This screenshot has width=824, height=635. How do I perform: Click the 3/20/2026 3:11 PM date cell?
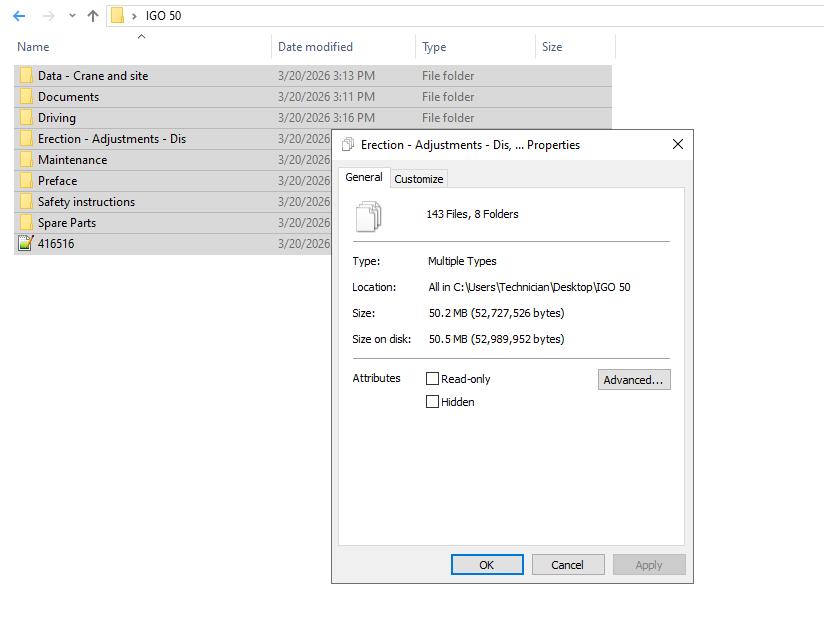pyautogui.click(x=326, y=97)
